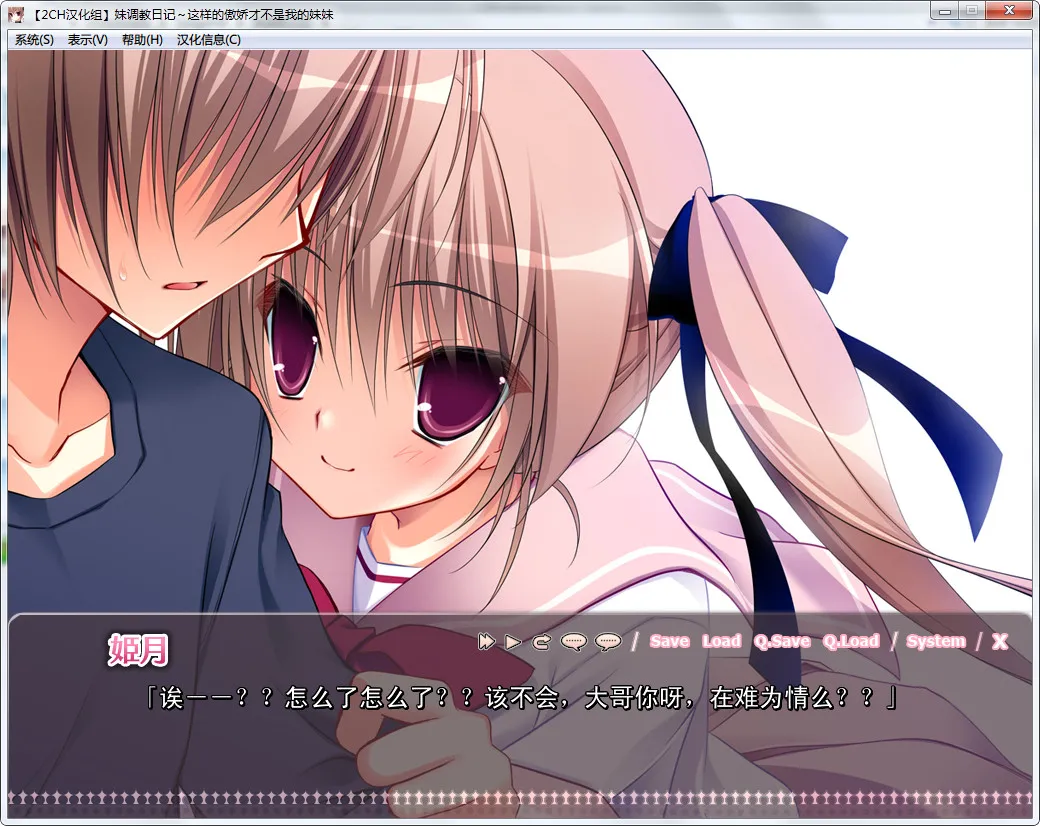Maximize the game window
The width and height of the screenshot is (1040, 826).
970,11
